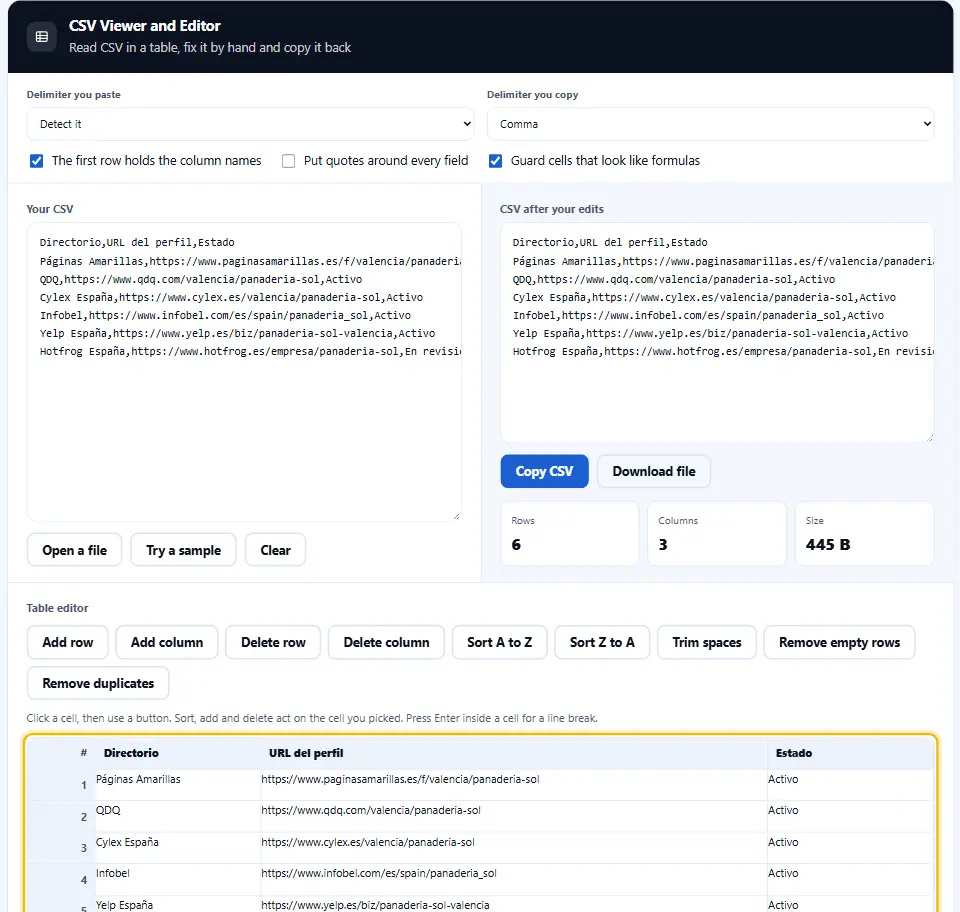Load data with Try a sample
The height and width of the screenshot is (912, 960).
point(184,550)
